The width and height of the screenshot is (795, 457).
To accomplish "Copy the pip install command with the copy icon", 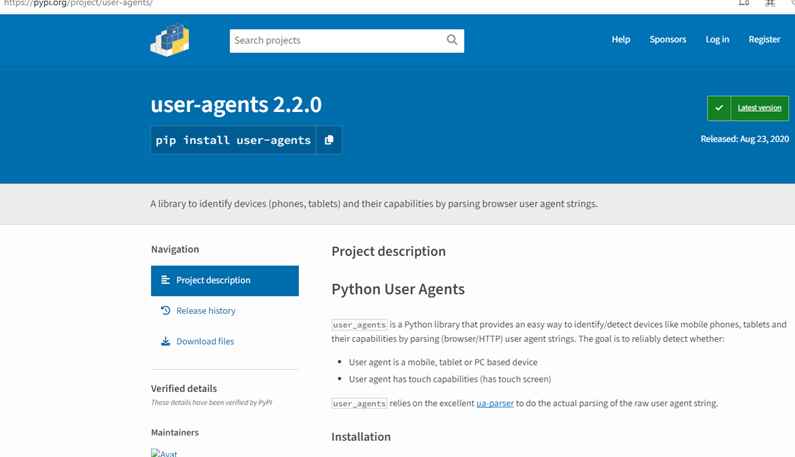I will point(329,140).
